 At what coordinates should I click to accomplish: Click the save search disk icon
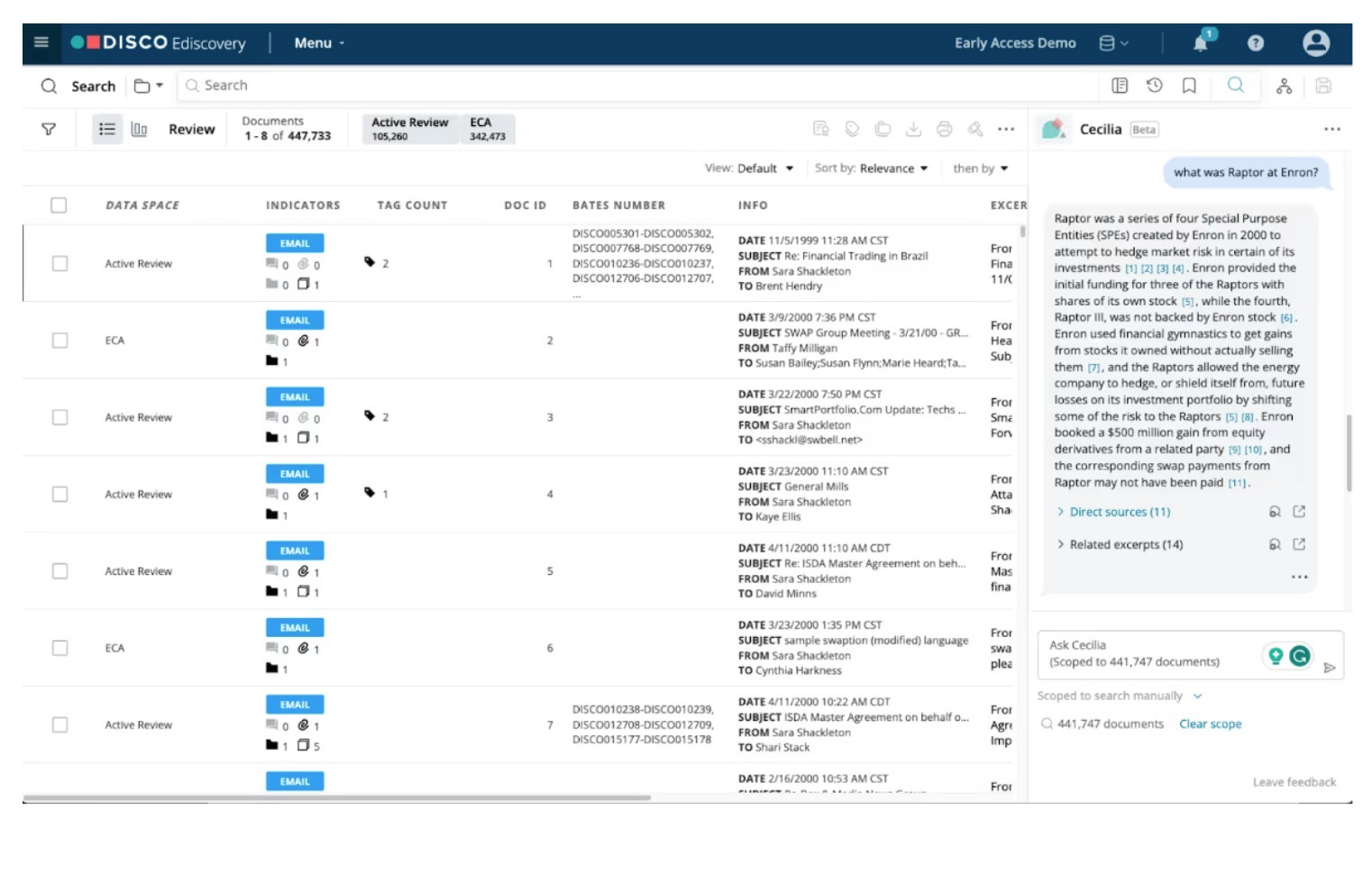1322,86
